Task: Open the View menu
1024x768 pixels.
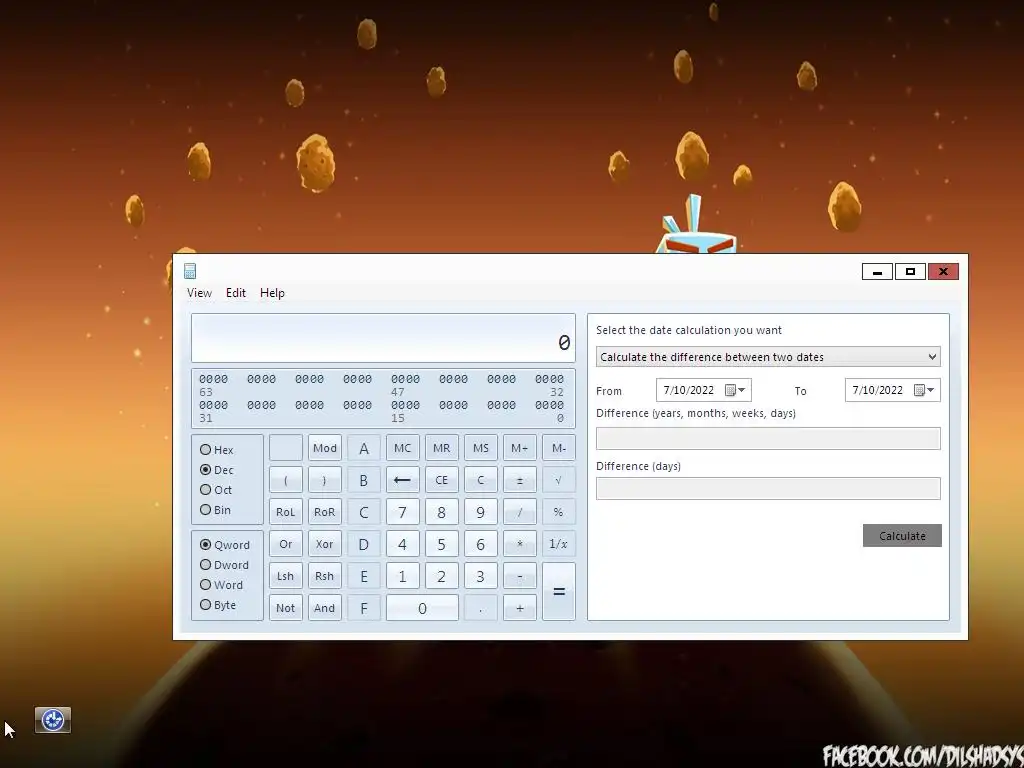Action: 199,293
